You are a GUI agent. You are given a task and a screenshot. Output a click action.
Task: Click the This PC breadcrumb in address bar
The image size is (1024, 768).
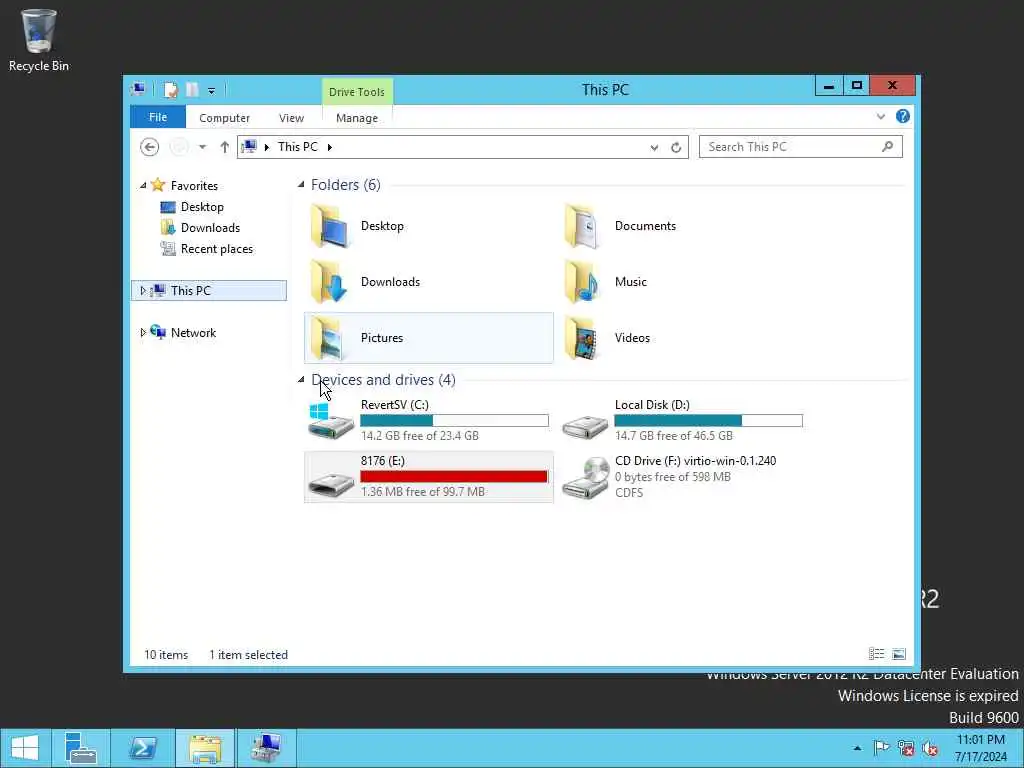[297, 147]
